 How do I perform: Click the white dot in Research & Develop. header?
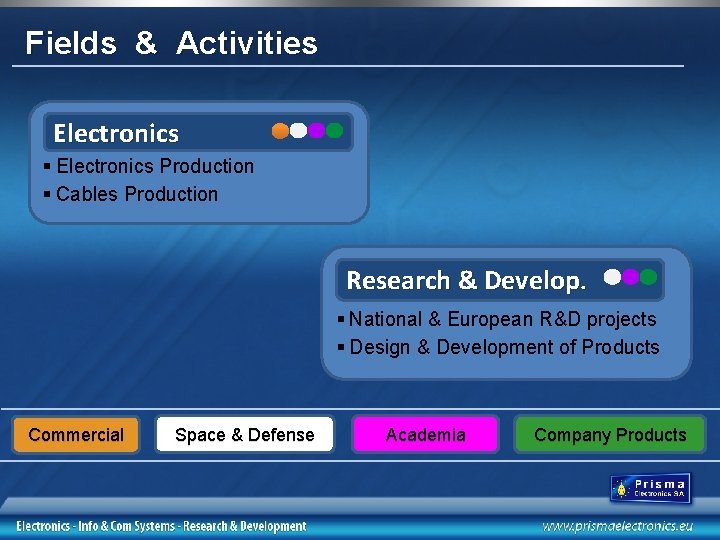click(612, 277)
